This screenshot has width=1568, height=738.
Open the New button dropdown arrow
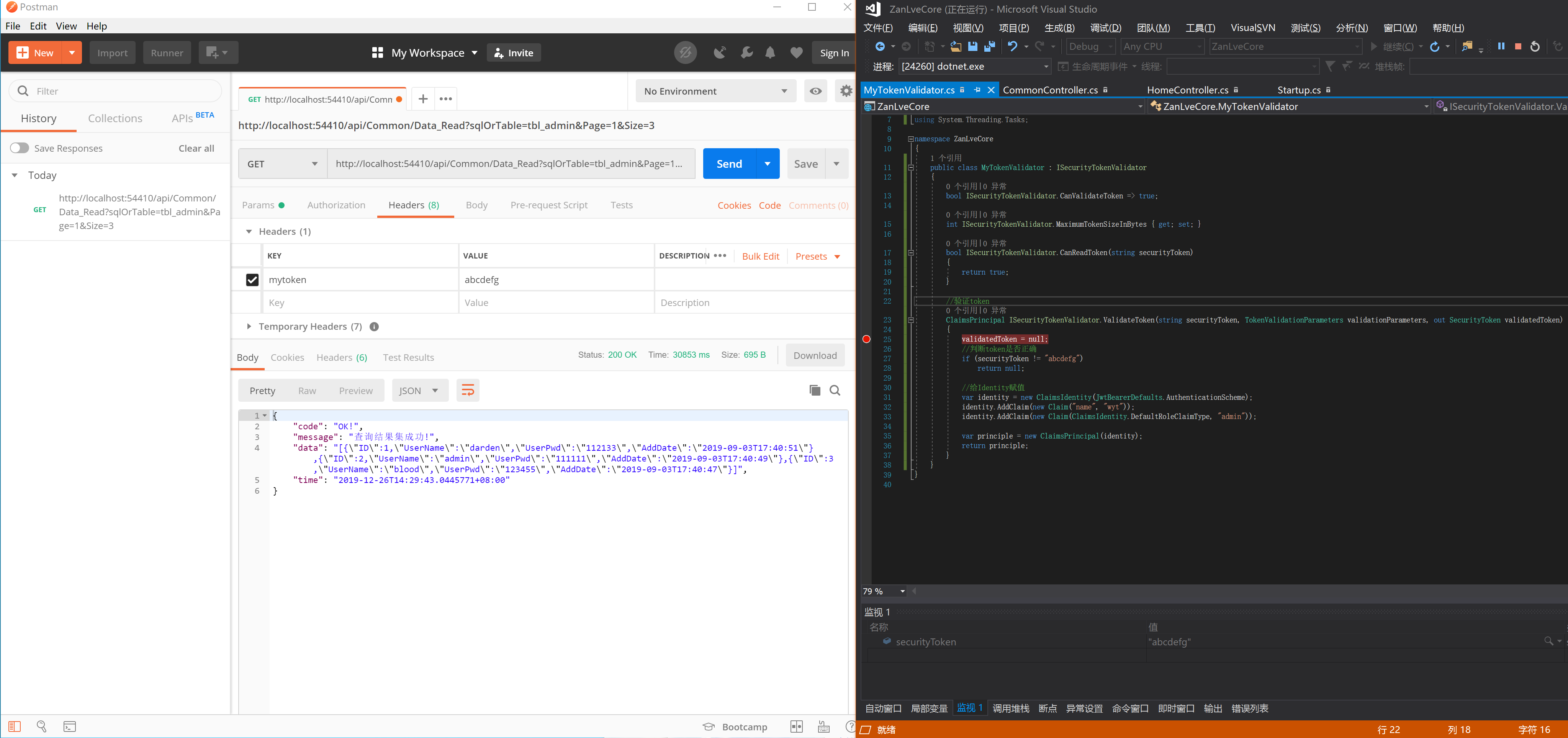tap(72, 53)
